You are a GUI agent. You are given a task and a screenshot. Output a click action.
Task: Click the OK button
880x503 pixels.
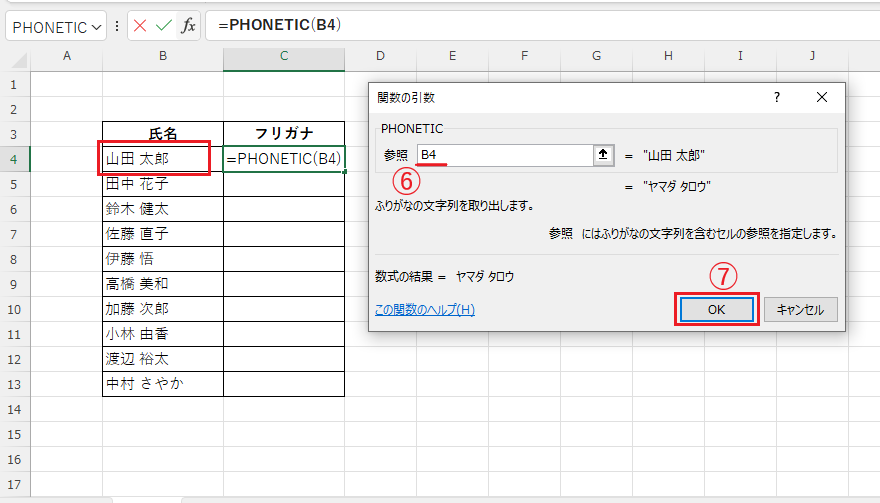(717, 309)
